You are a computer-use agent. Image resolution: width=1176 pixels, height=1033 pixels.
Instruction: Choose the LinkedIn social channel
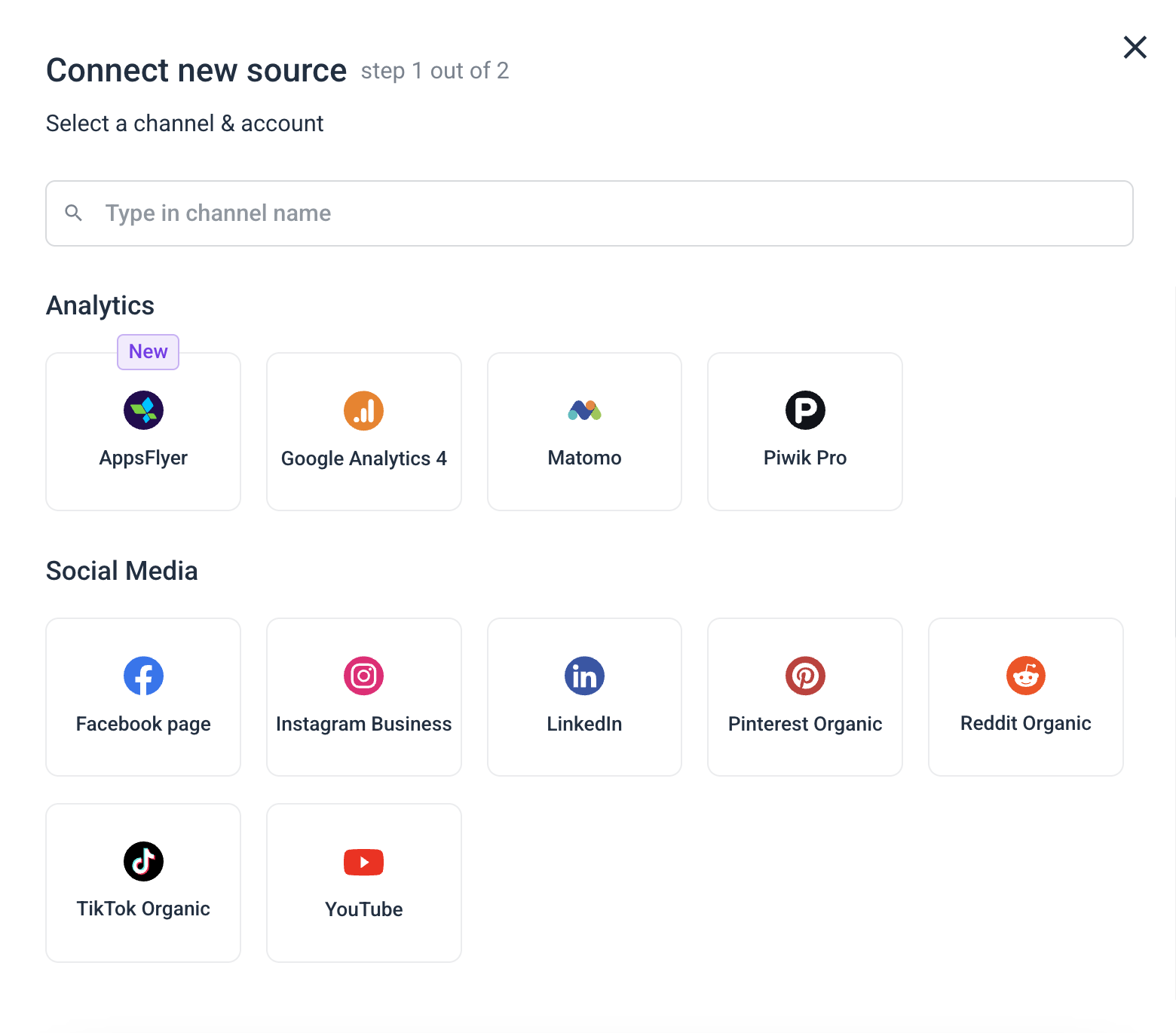pos(584,697)
